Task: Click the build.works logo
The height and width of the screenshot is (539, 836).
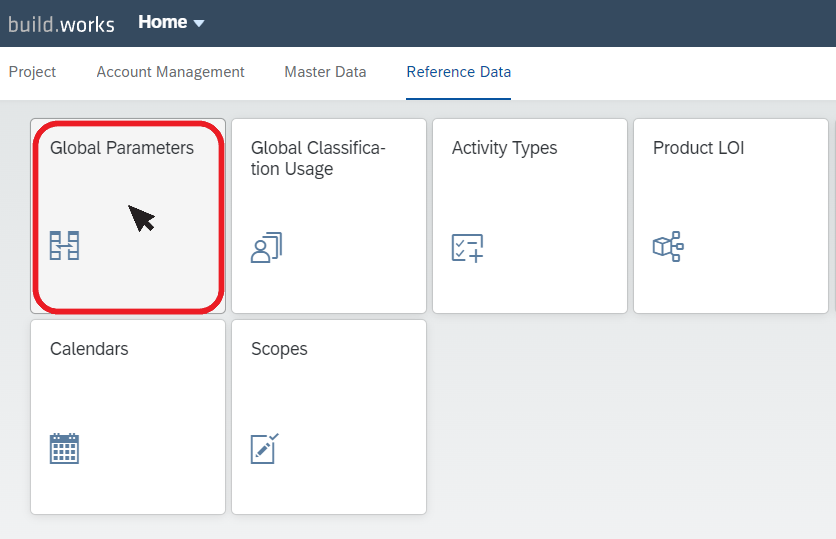Action: point(61,25)
